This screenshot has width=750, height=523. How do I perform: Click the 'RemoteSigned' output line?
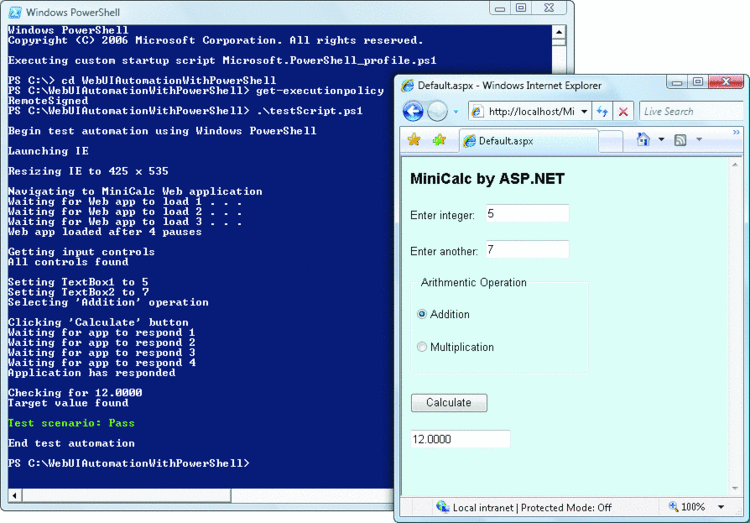[x=48, y=100]
